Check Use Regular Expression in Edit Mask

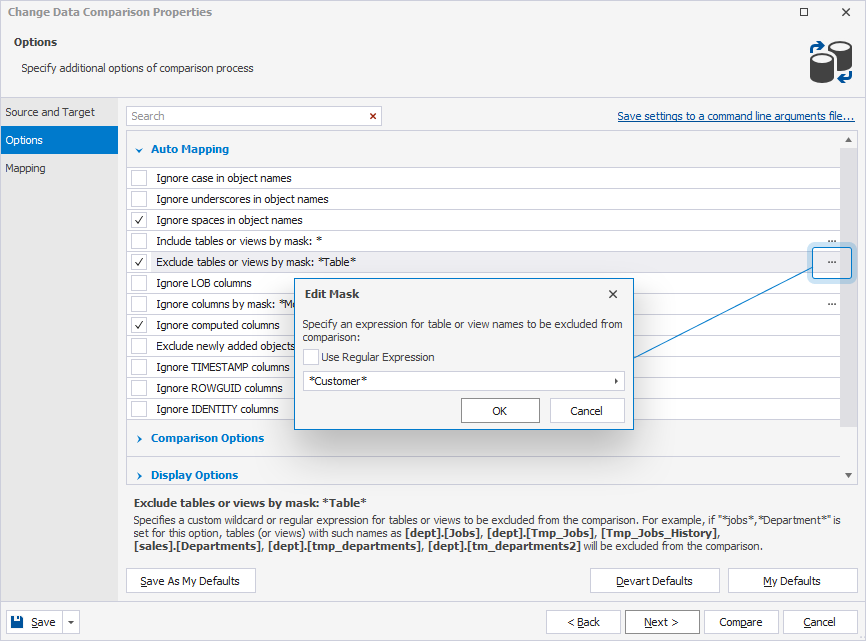pos(310,357)
